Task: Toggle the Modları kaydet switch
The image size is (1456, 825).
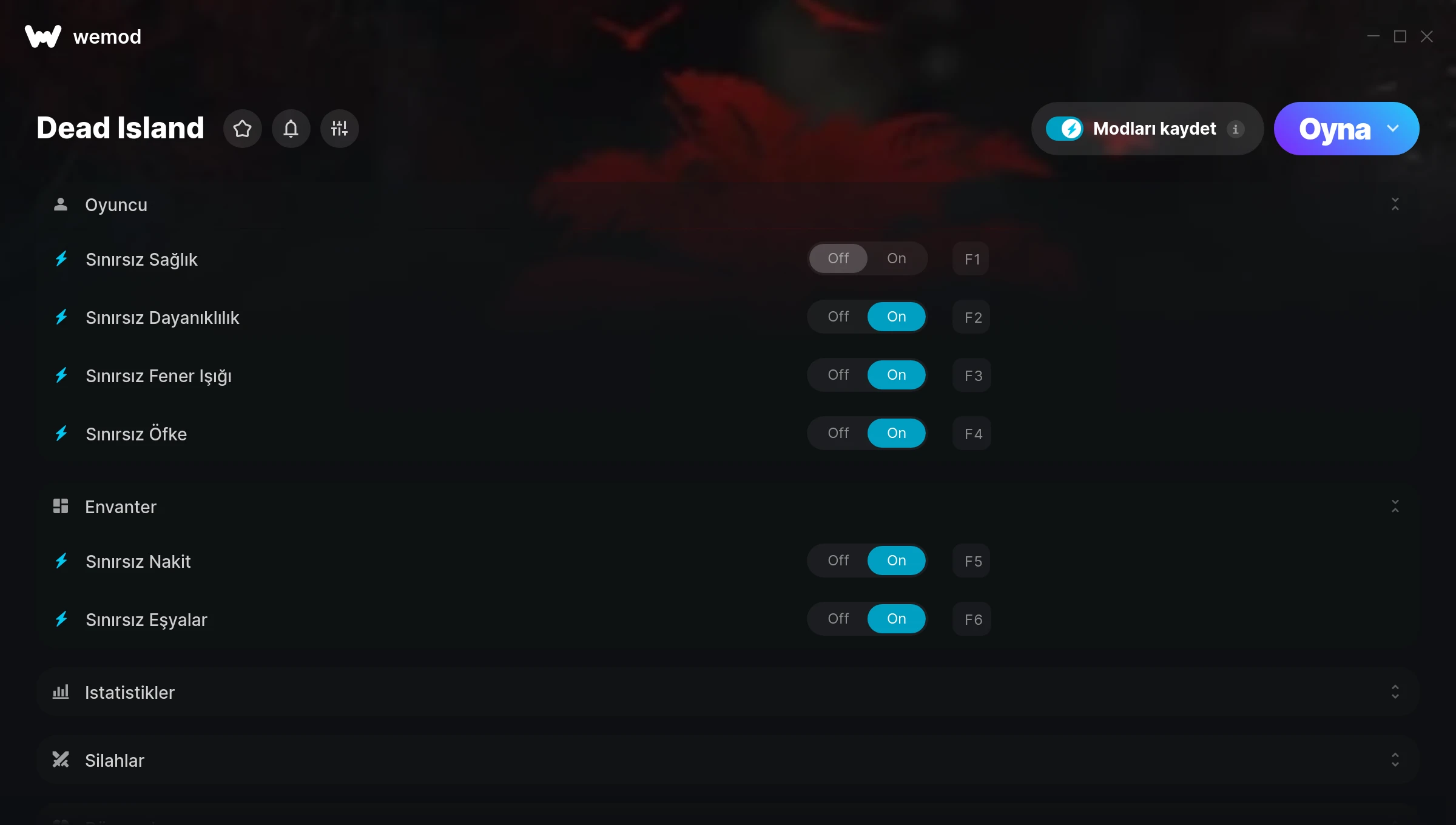Action: coord(1064,129)
